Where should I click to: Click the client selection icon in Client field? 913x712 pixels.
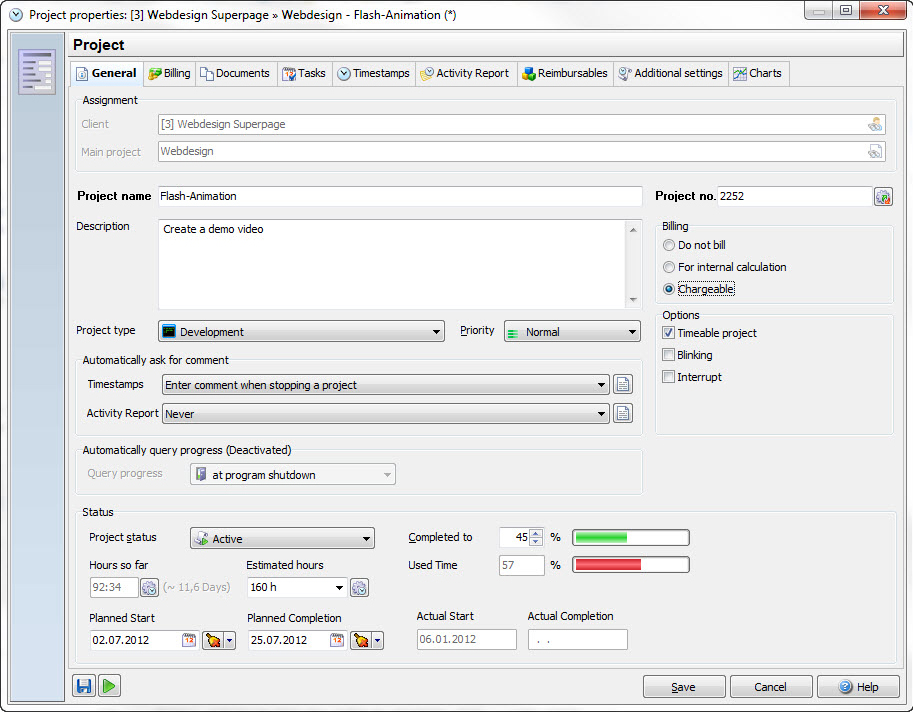tap(875, 125)
